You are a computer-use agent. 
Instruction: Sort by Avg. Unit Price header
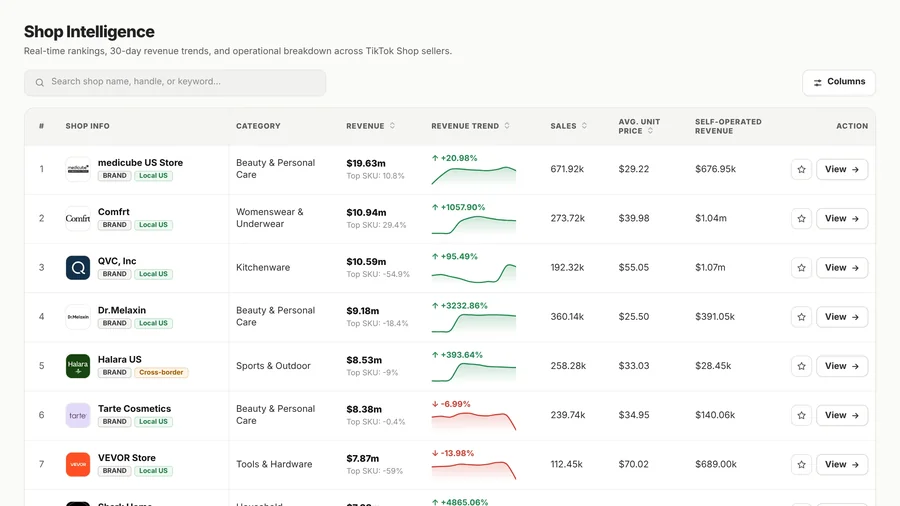[639, 126]
